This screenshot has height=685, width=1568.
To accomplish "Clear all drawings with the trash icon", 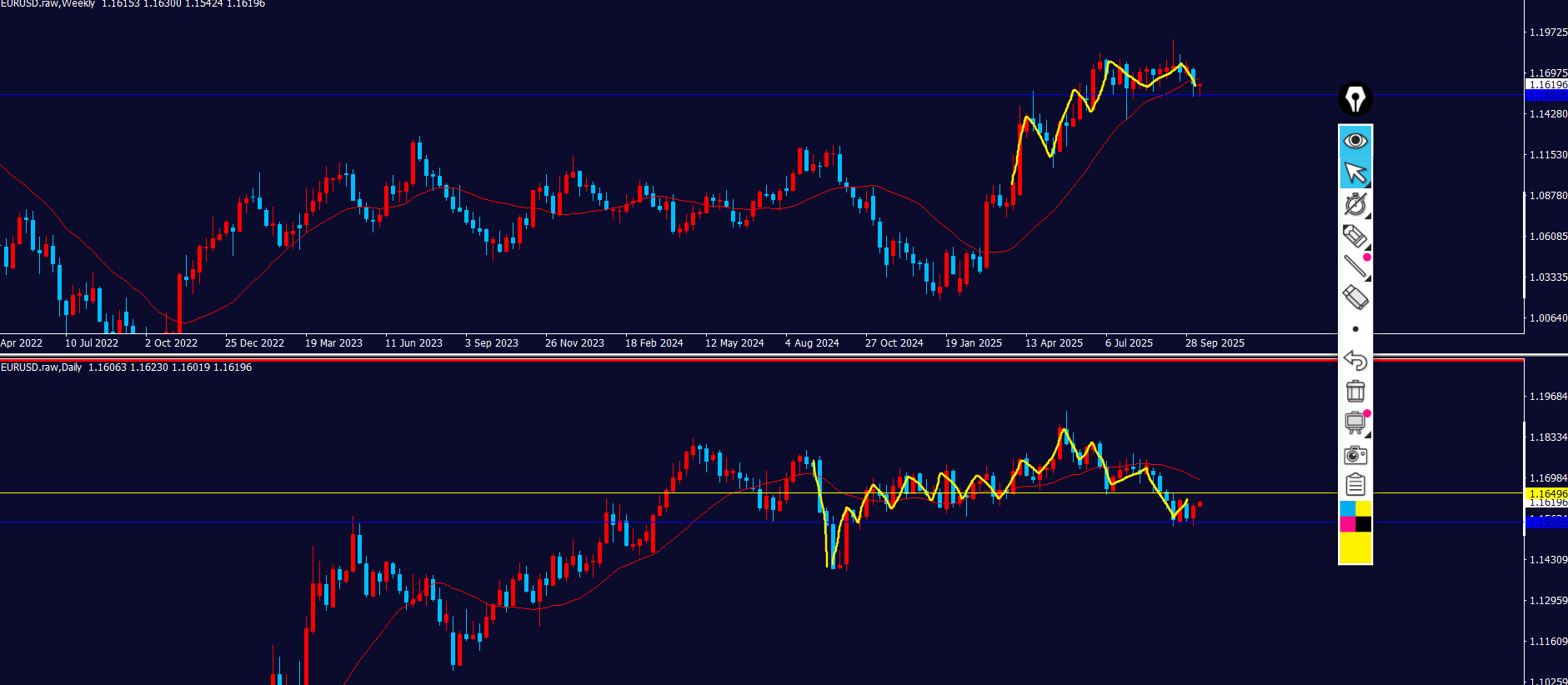I will (x=1355, y=391).
